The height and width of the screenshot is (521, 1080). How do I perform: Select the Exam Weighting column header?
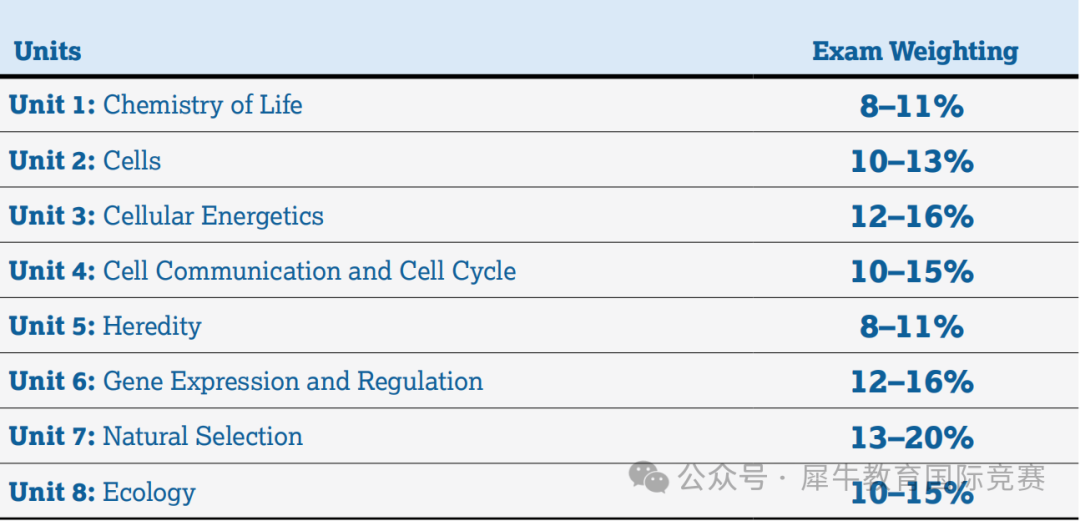(x=915, y=51)
